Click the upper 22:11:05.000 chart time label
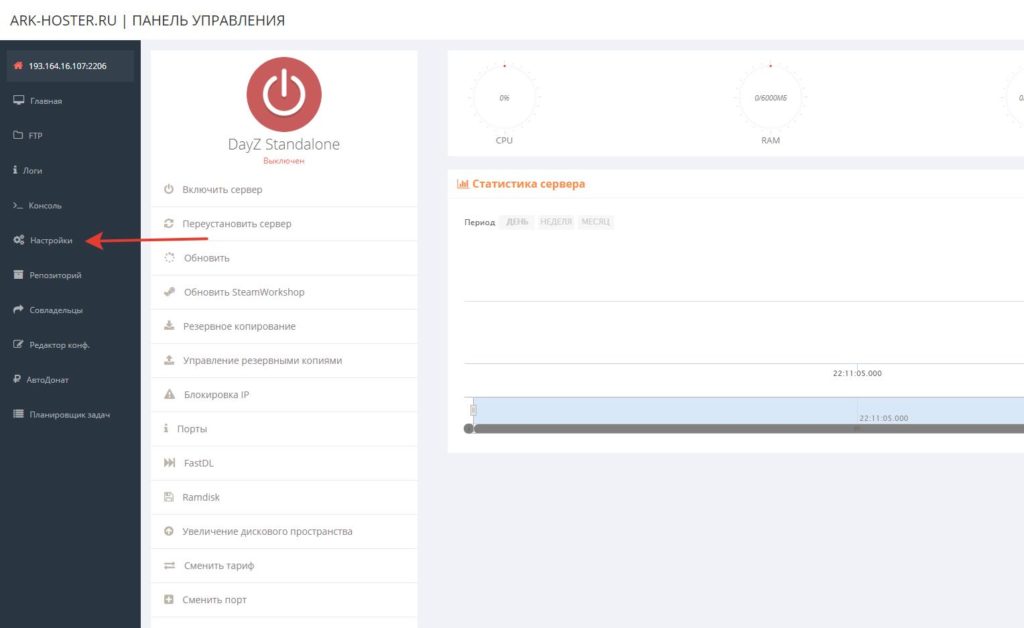 [857, 373]
